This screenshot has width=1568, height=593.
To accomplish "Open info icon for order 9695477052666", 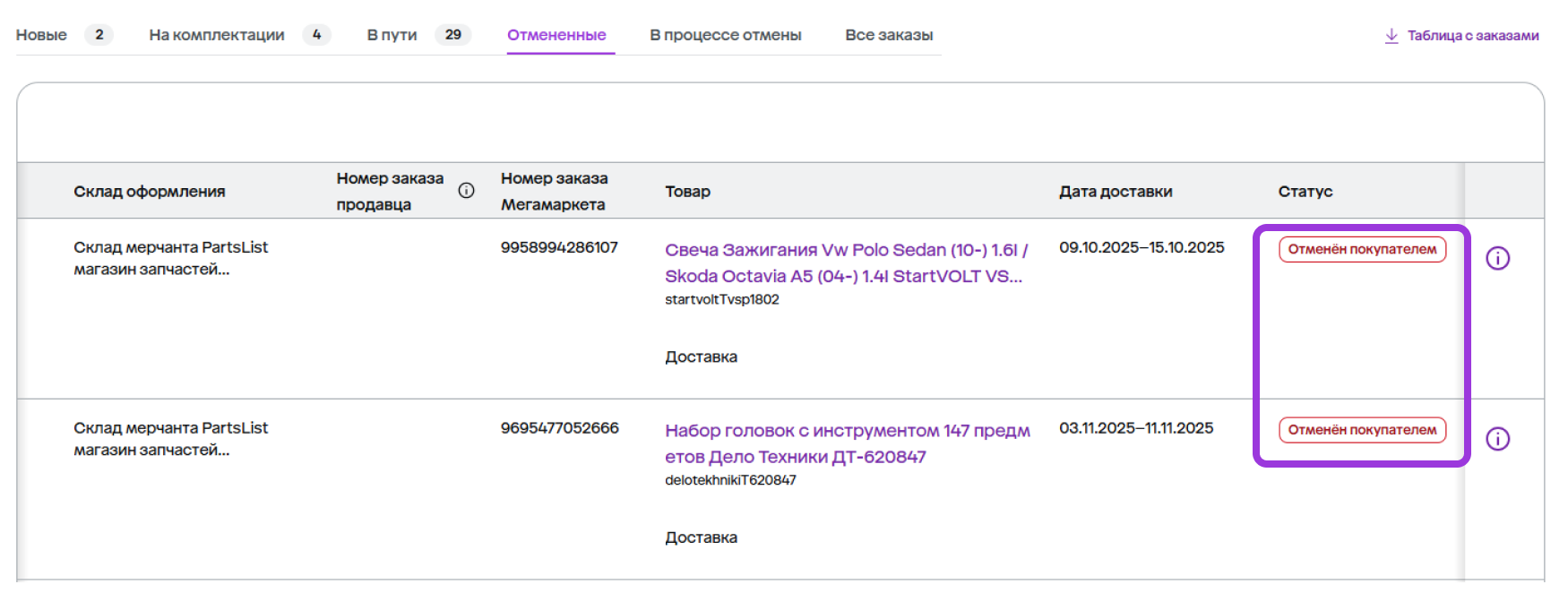I will click(1497, 439).
